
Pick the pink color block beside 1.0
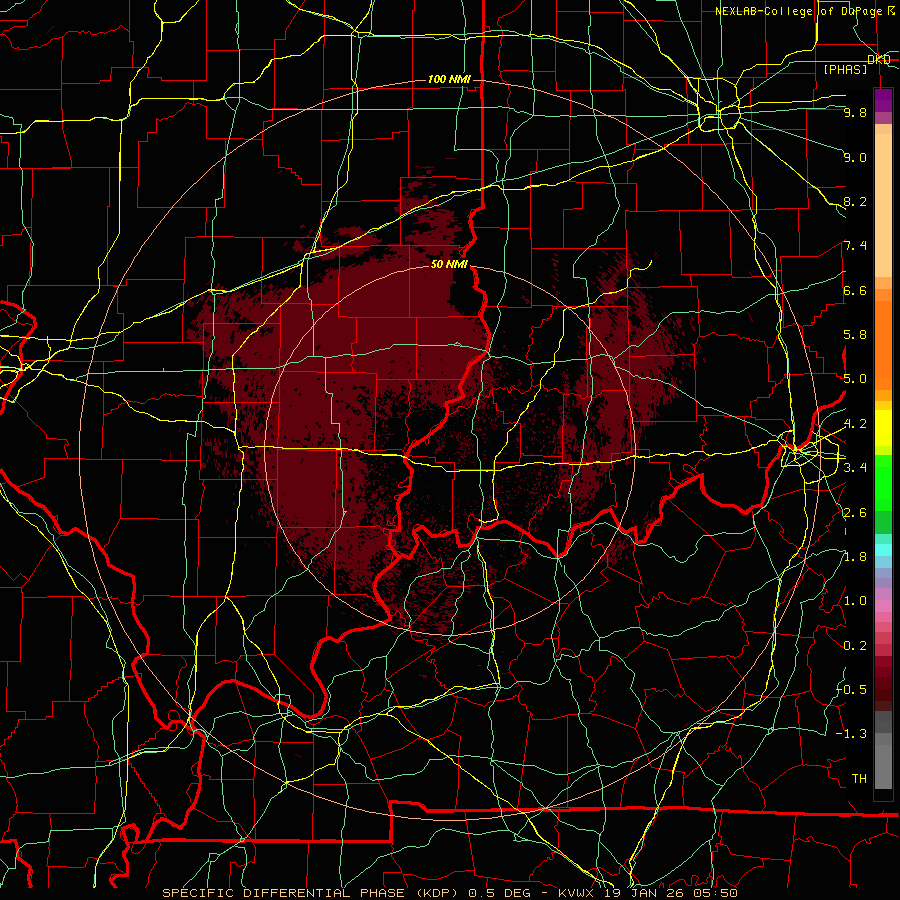click(883, 605)
